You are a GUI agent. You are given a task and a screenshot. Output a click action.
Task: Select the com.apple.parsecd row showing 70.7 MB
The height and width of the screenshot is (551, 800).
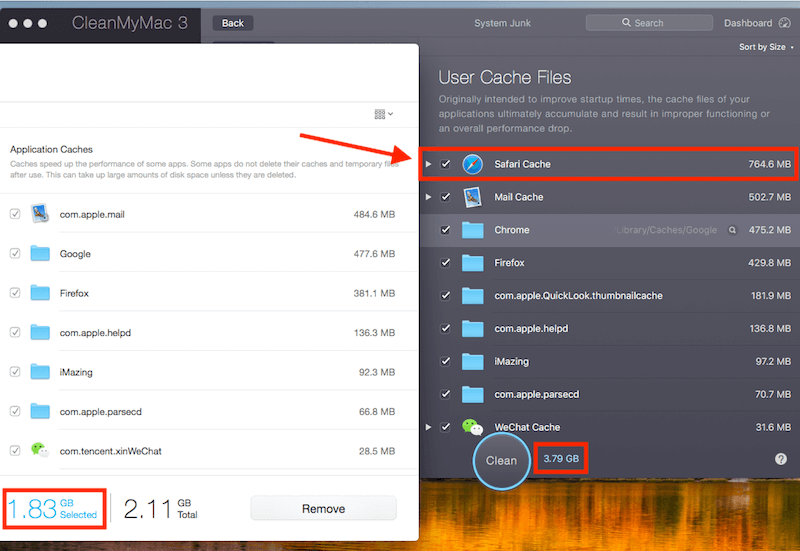click(x=610, y=394)
